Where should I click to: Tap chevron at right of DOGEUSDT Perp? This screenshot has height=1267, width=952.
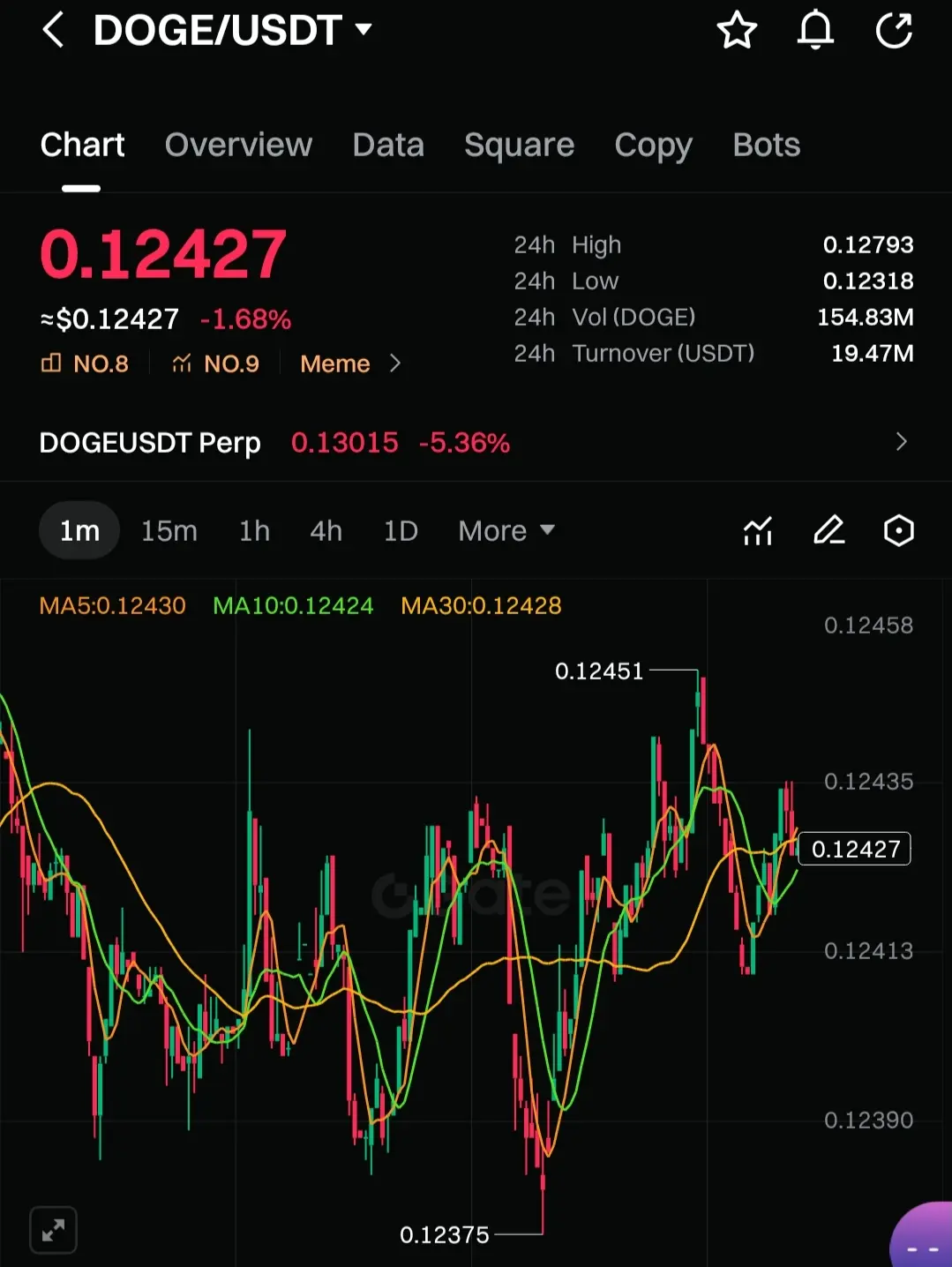tap(901, 442)
